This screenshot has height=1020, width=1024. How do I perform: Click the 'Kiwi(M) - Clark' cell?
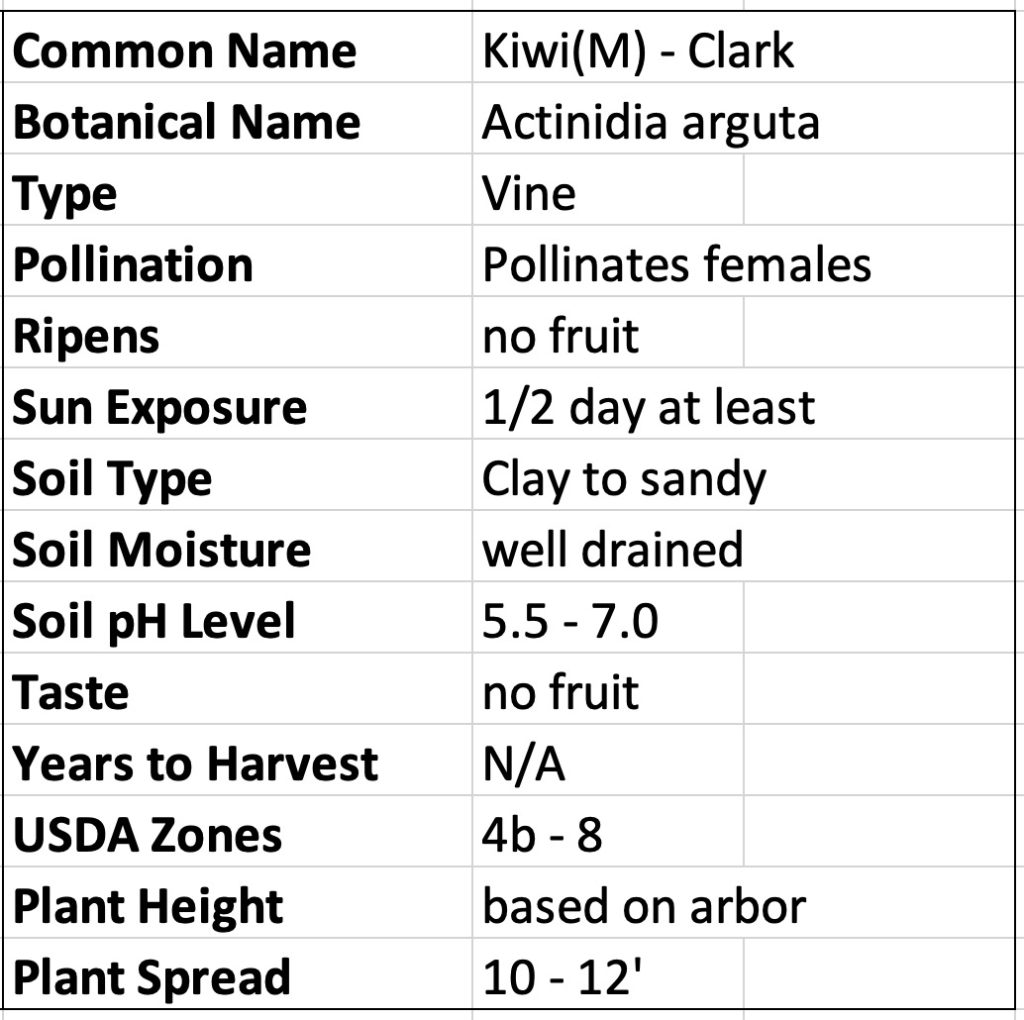pyautogui.click(x=638, y=51)
